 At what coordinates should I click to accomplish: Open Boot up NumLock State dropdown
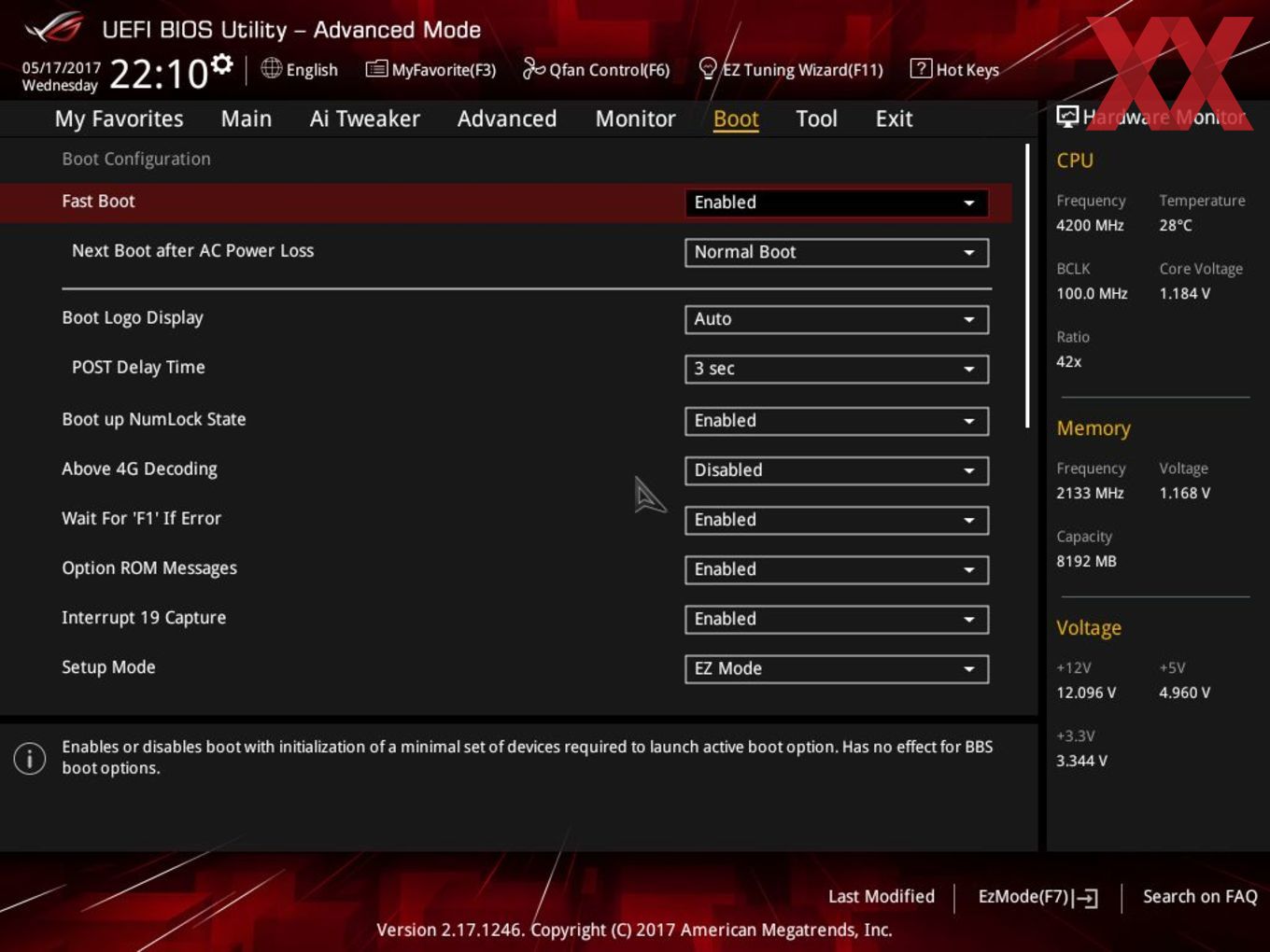click(x=837, y=421)
